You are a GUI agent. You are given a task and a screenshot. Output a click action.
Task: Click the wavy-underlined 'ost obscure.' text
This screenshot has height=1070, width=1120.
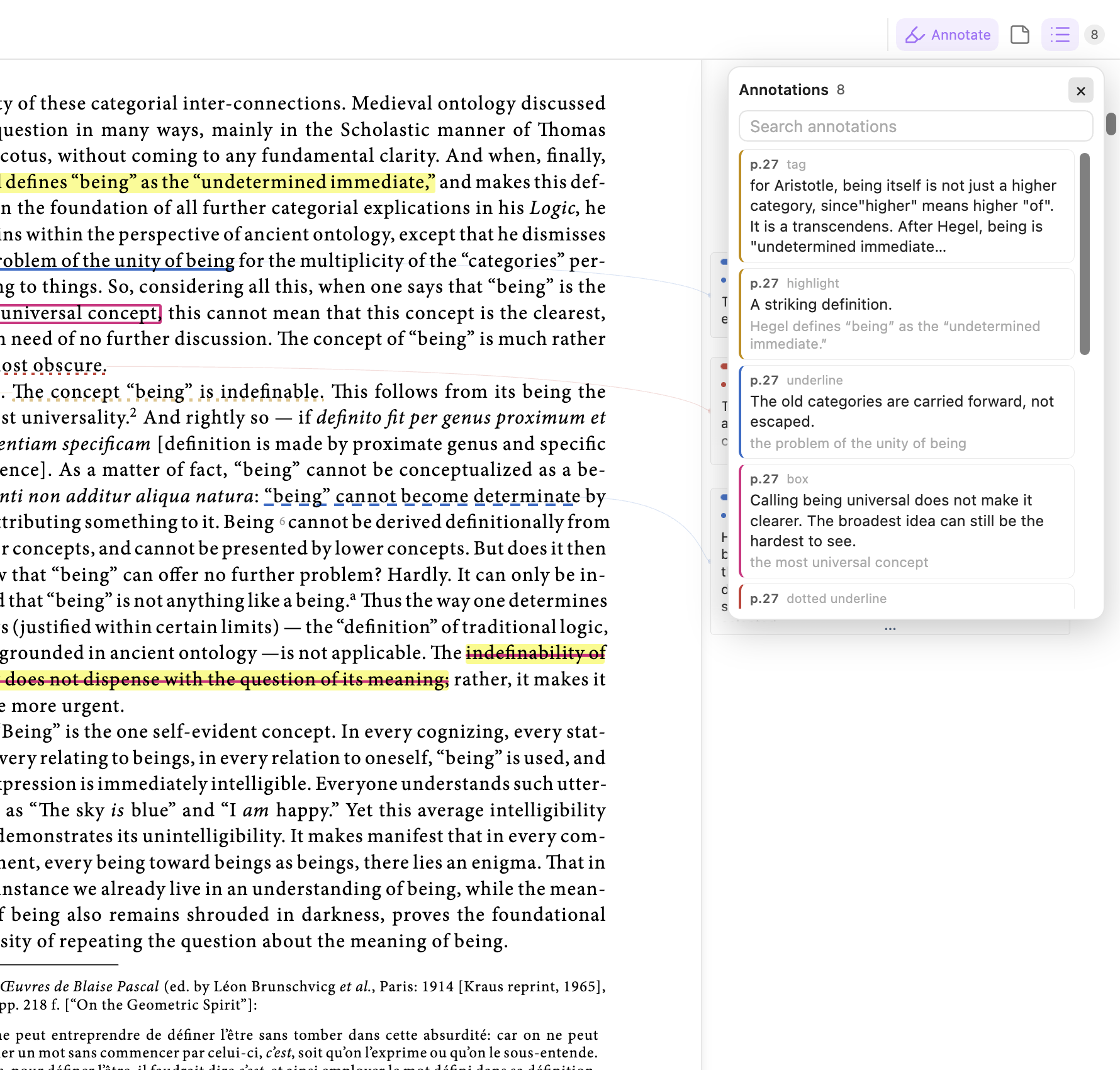click(x=53, y=365)
